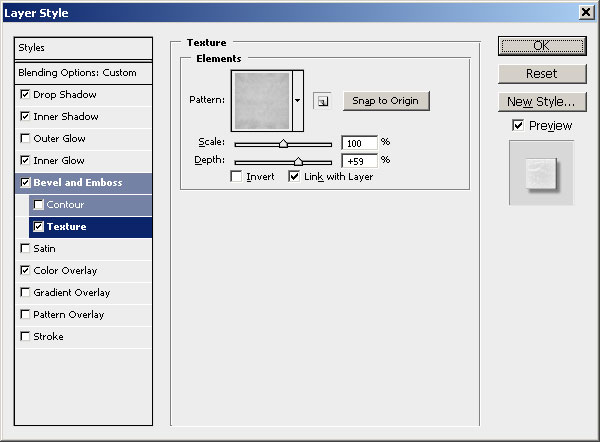This screenshot has height=442, width=600.
Task: Open the Stroke effect settings
Action: [x=48, y=337]
